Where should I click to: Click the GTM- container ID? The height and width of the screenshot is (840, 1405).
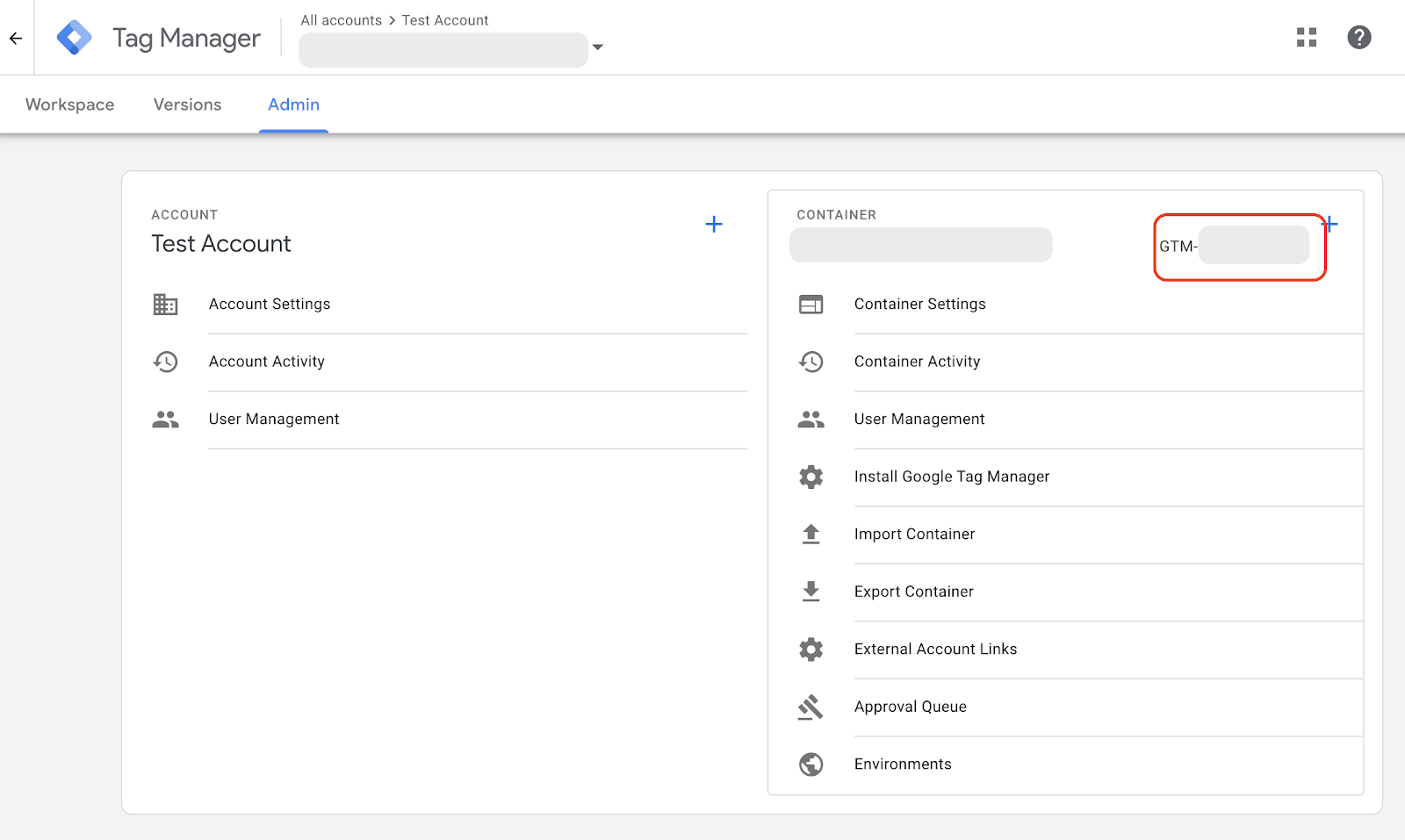pos(1234,246)
